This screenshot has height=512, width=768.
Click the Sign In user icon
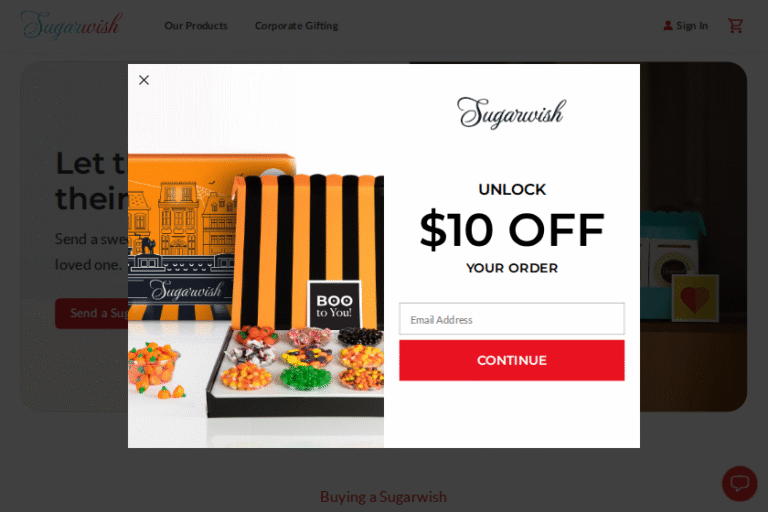pos(668,25)
